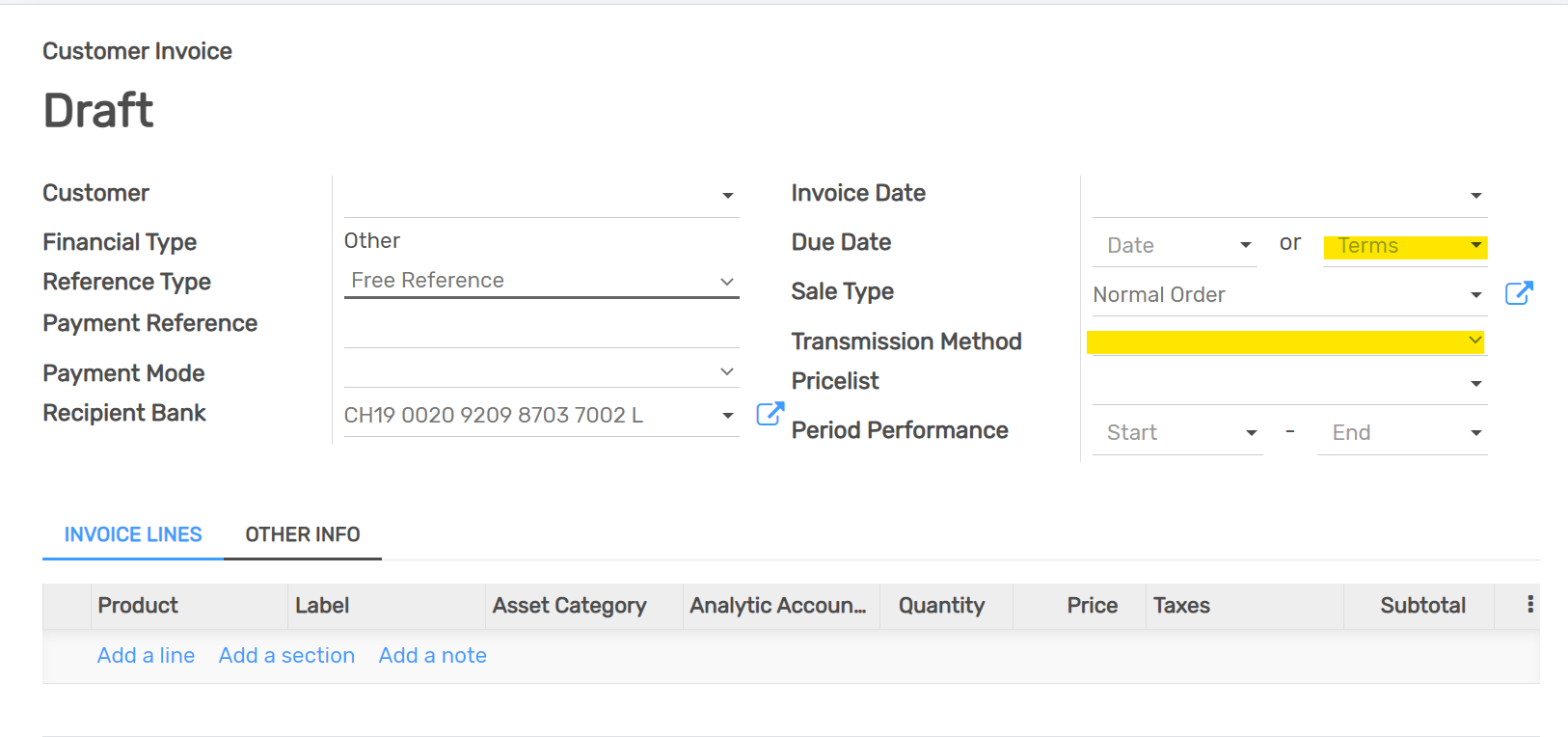1568x737 pixels.
Task: Sort by Quantity column header
Action: click(x=946, y=606)
